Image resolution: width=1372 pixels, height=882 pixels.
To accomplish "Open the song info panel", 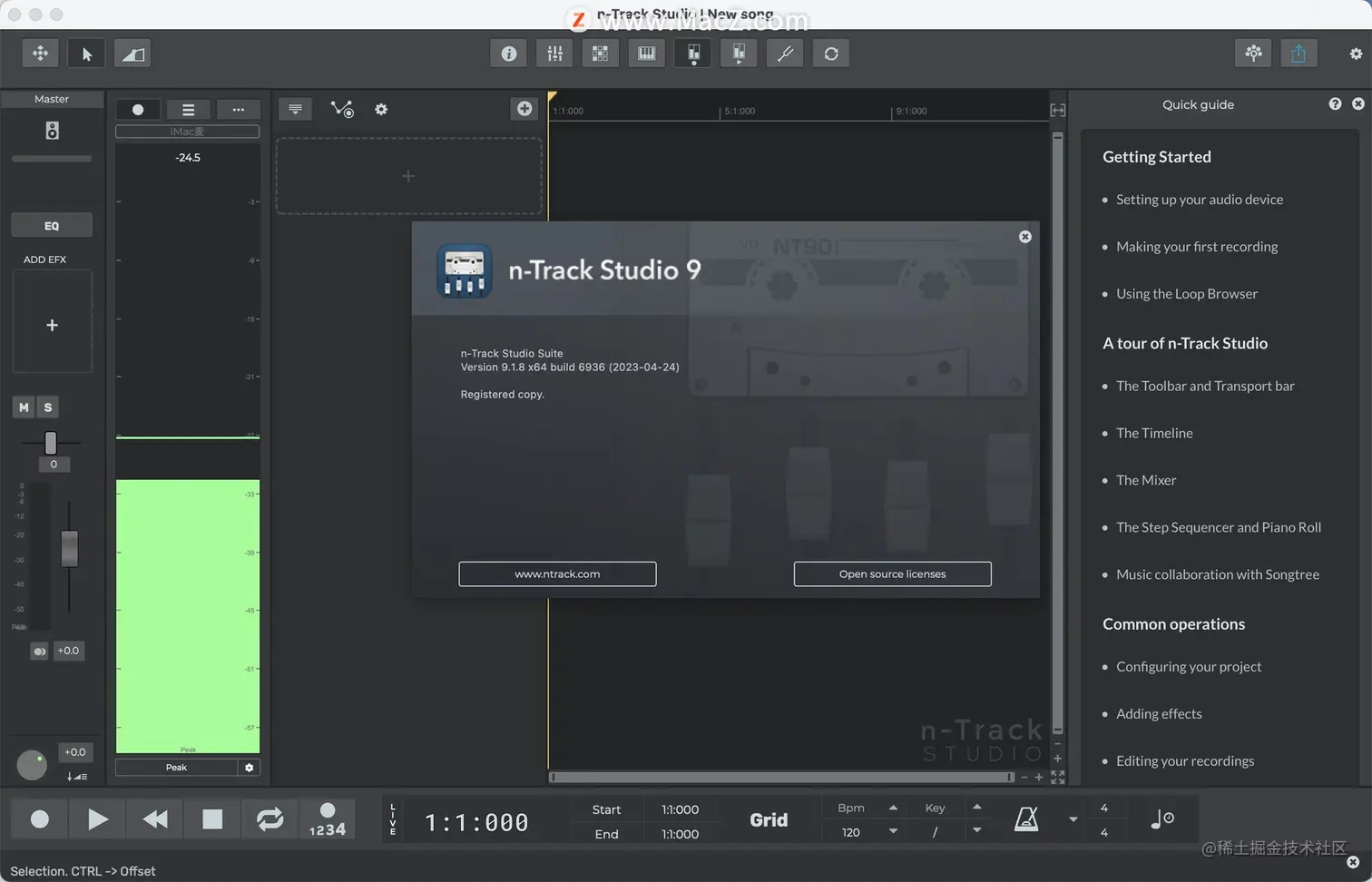I will pyautogui.click(x=509, y=54).
